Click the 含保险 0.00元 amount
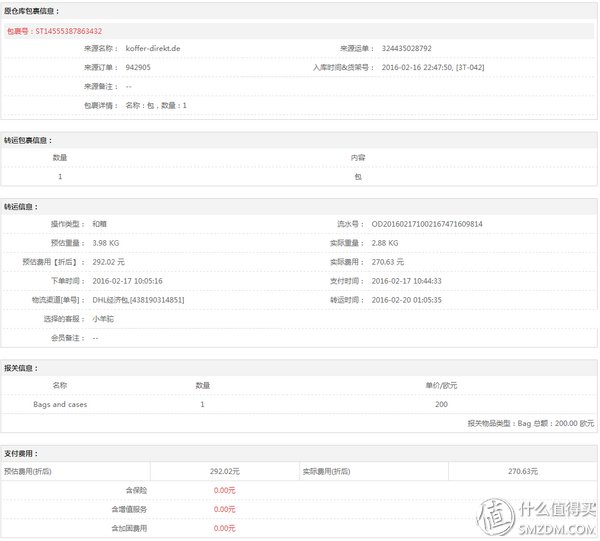 point(224,490)
